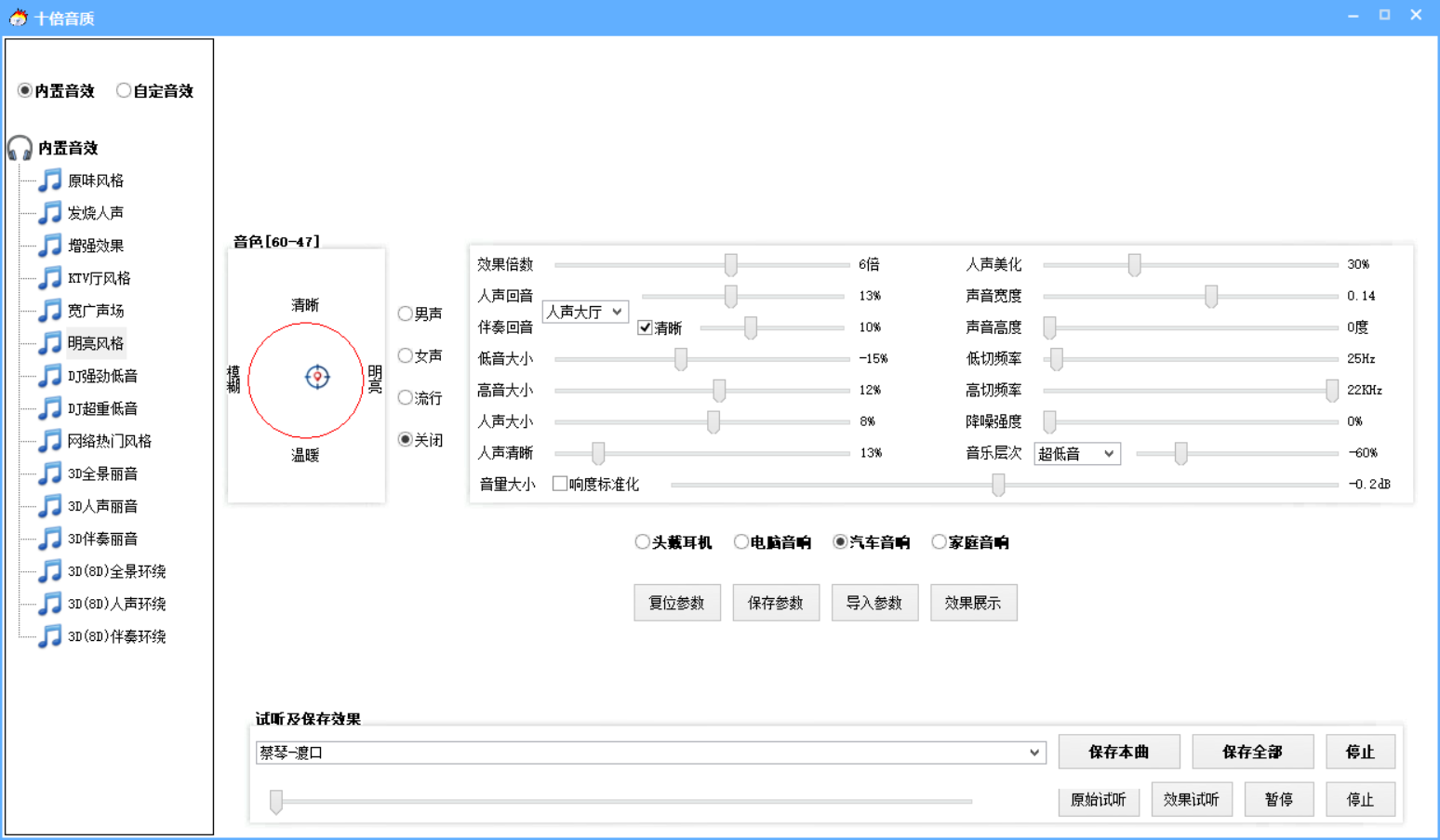Open the 人声大厅 reverb dropdown
The height and width of the screenshot is (840, 1440).
pyautogui.click(x=585, y=312)
